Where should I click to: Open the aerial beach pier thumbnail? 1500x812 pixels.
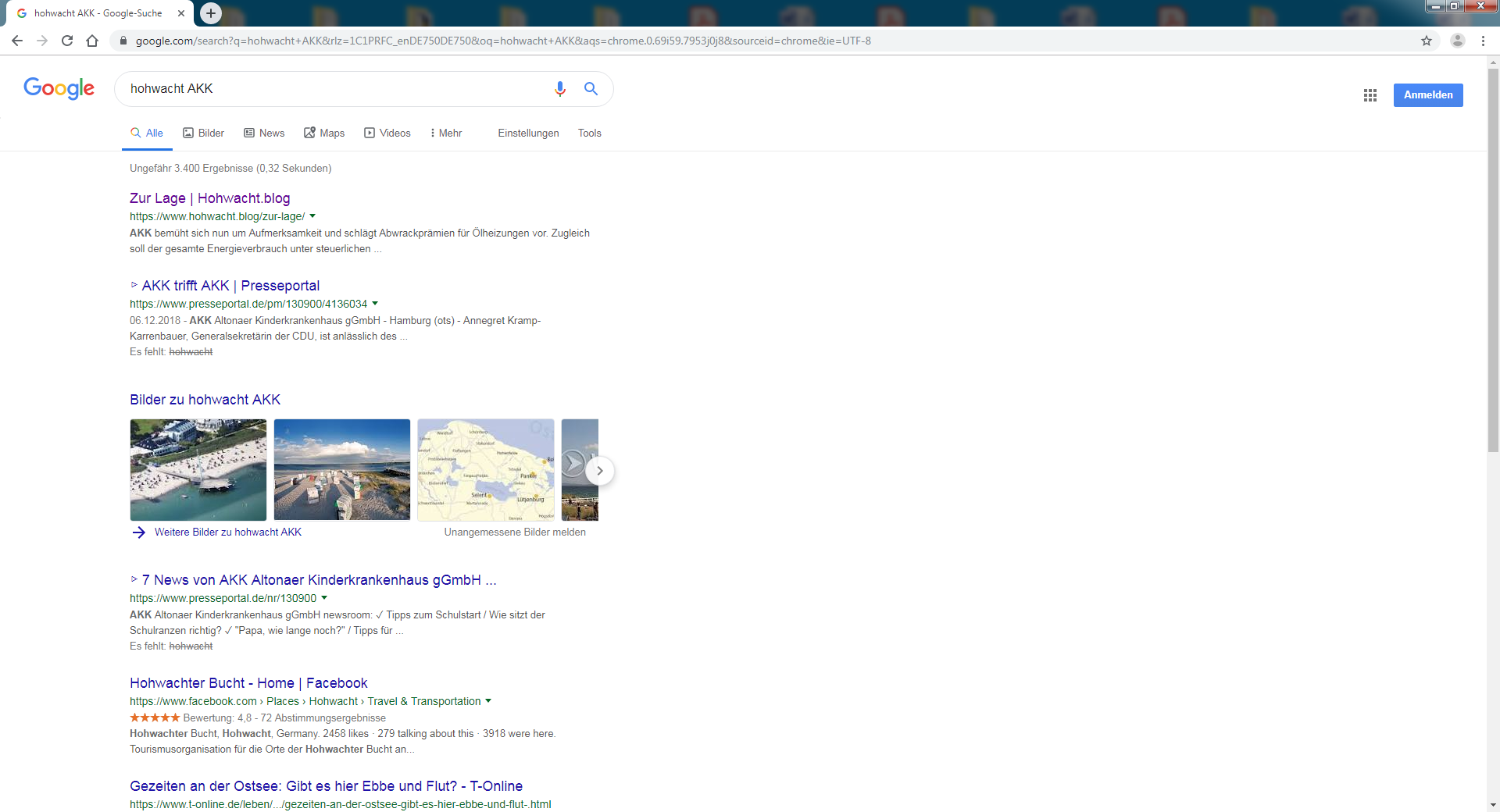pyautogui.click(x=198, y=470)
